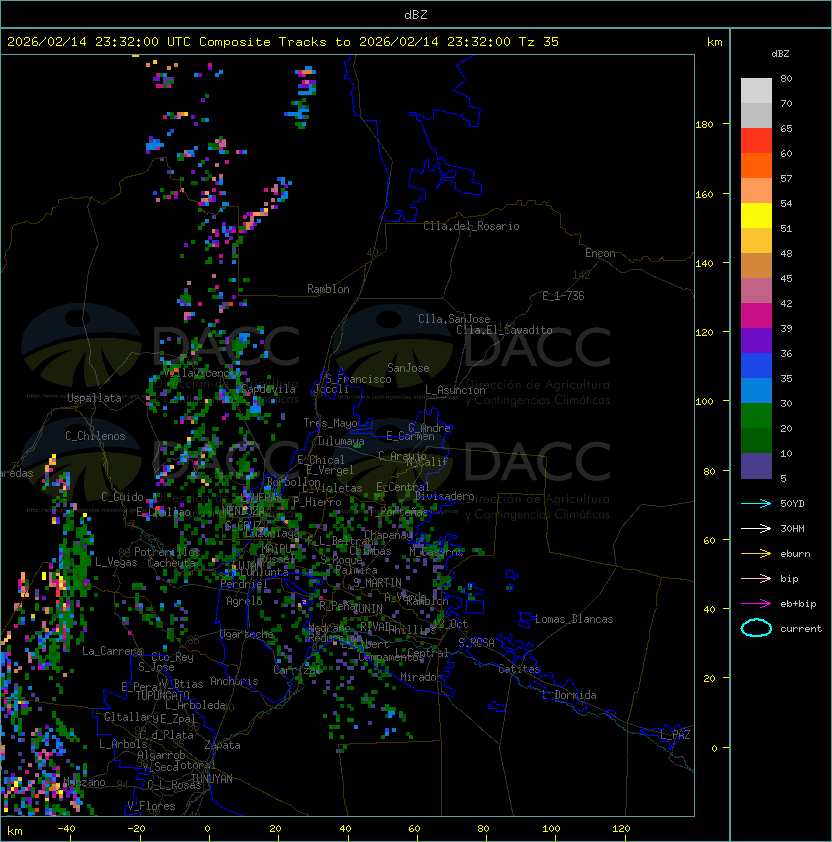Viewport: 832px width, 842px height.
Task: Click the 'C_Guido' map label
Action: pos(122,497)
